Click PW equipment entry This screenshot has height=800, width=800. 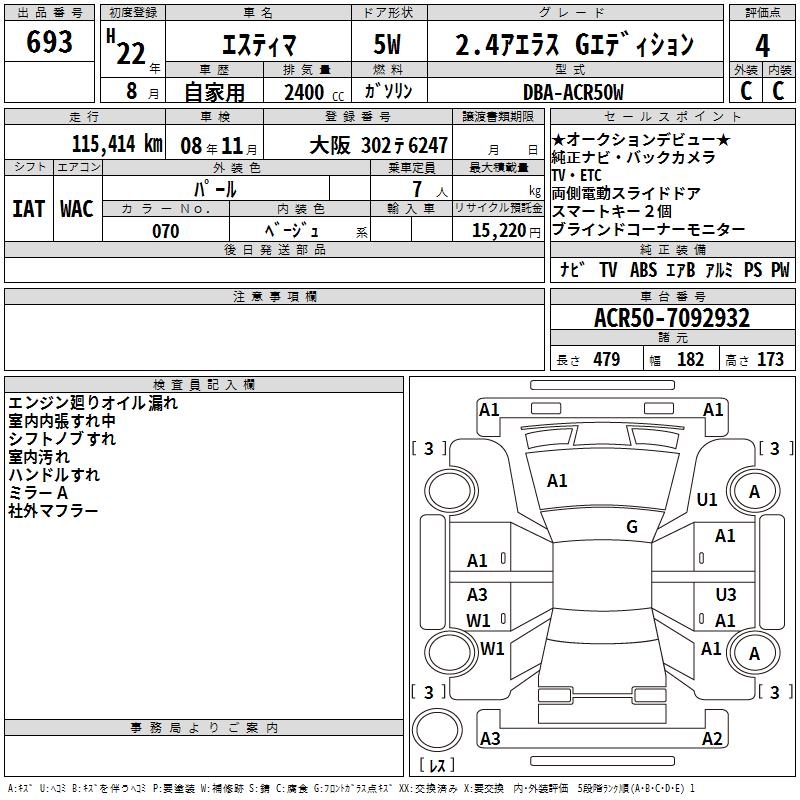(x=780, y=269)
